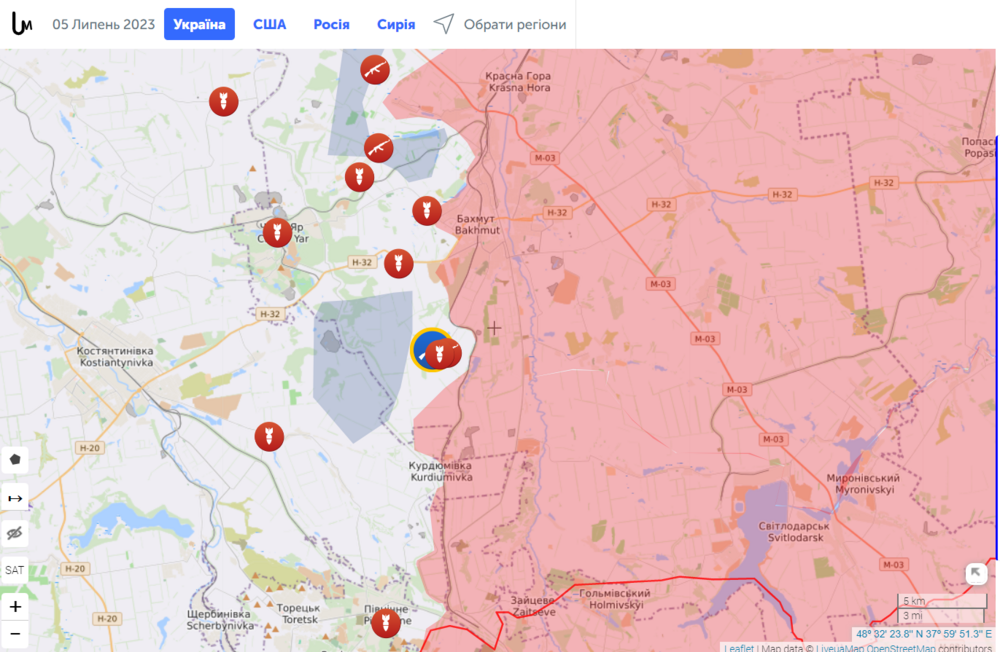The height and width of the screenshot is (652, 1000).
Task: Switch to the Сирія tab
Action: pyautogui.click(x=395, y=24)
